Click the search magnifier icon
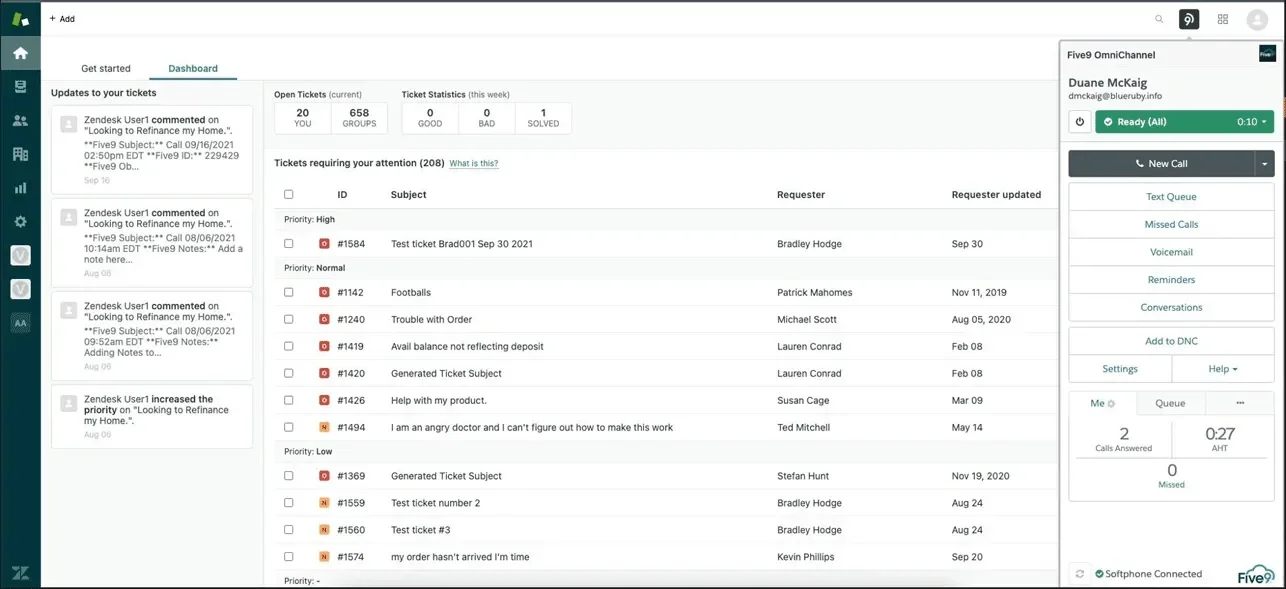The width and height of the screenshot is (1286, 589). [1158, 18]
